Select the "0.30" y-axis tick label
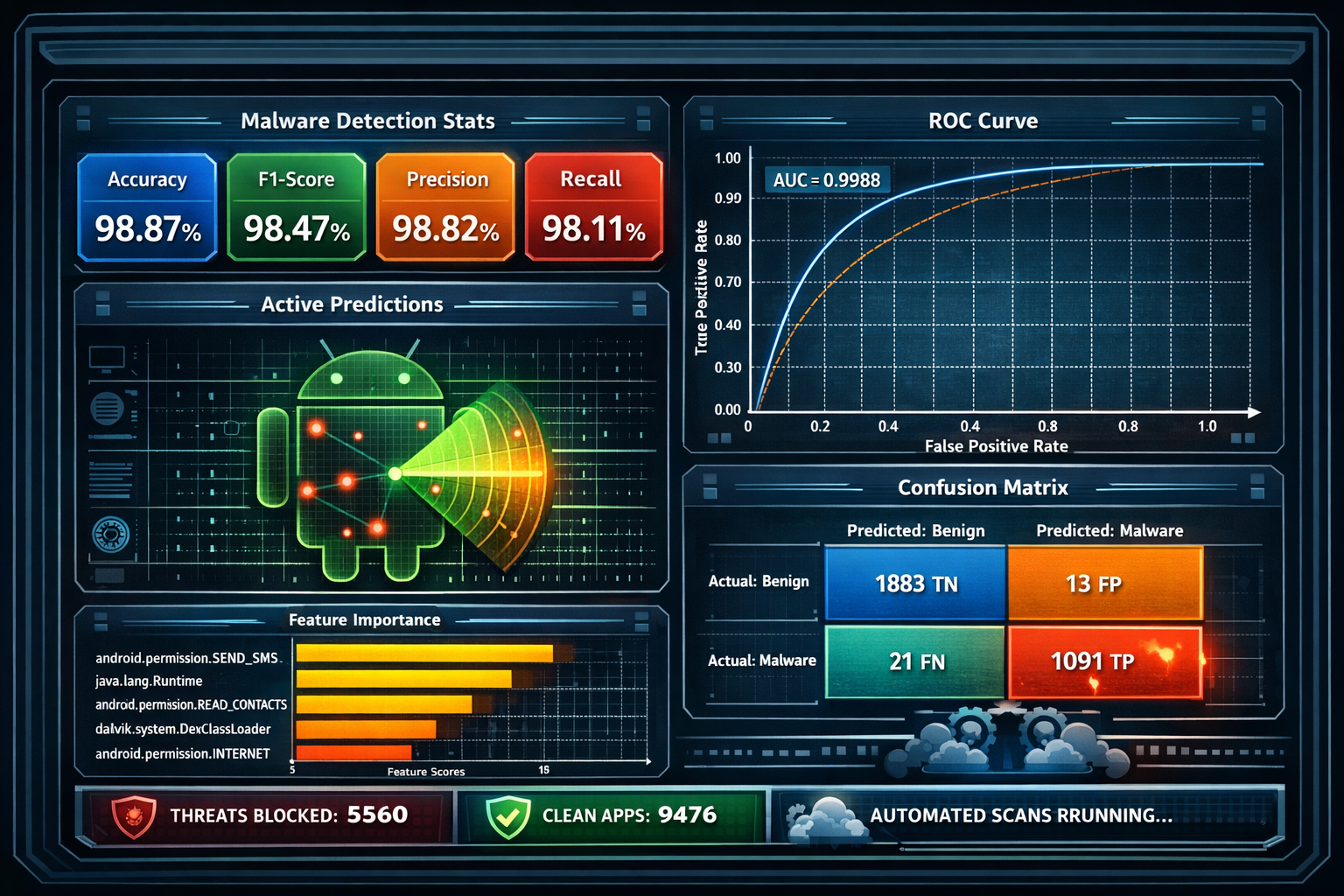Viewport: 1344px width, 896px height. click(x=728, y=367)
